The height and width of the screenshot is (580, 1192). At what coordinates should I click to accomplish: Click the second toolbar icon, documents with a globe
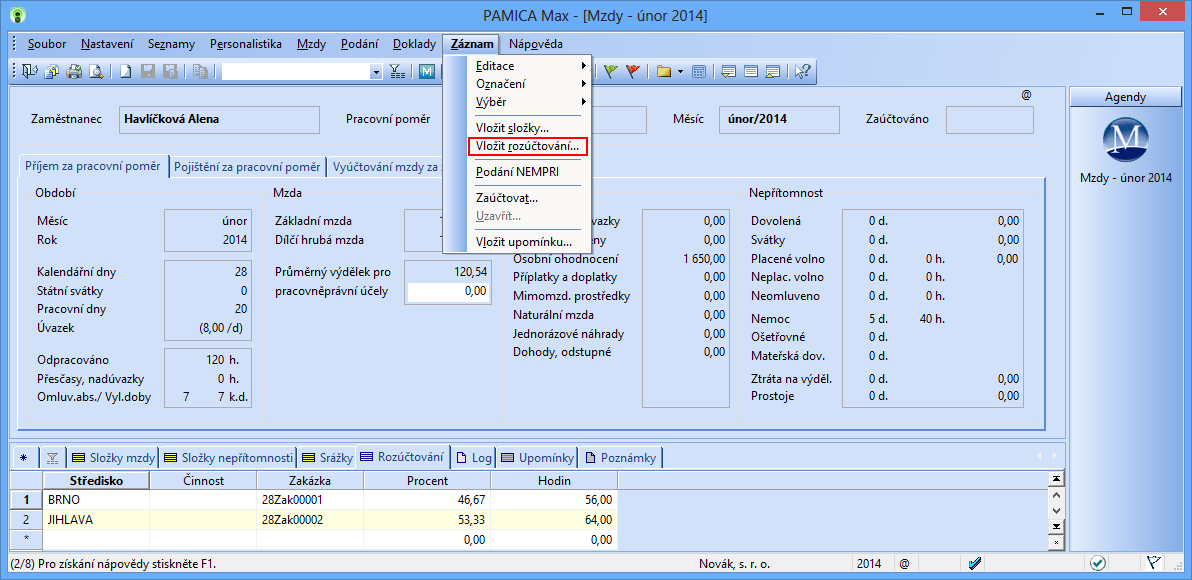[x=52, y=71]
